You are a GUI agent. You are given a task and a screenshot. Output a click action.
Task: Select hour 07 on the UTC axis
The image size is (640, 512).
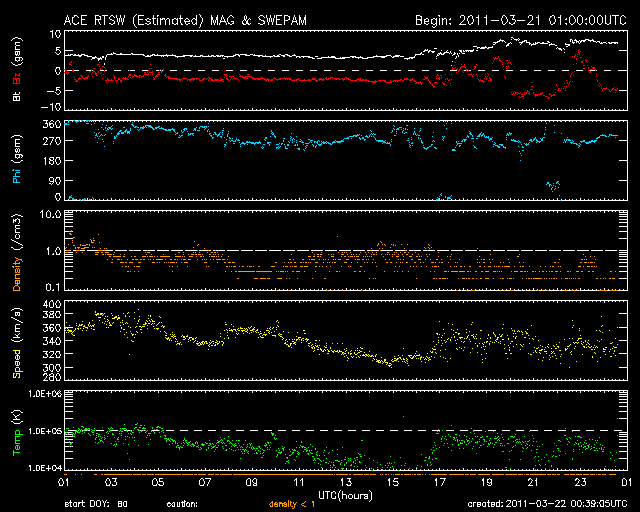point(205,482)
